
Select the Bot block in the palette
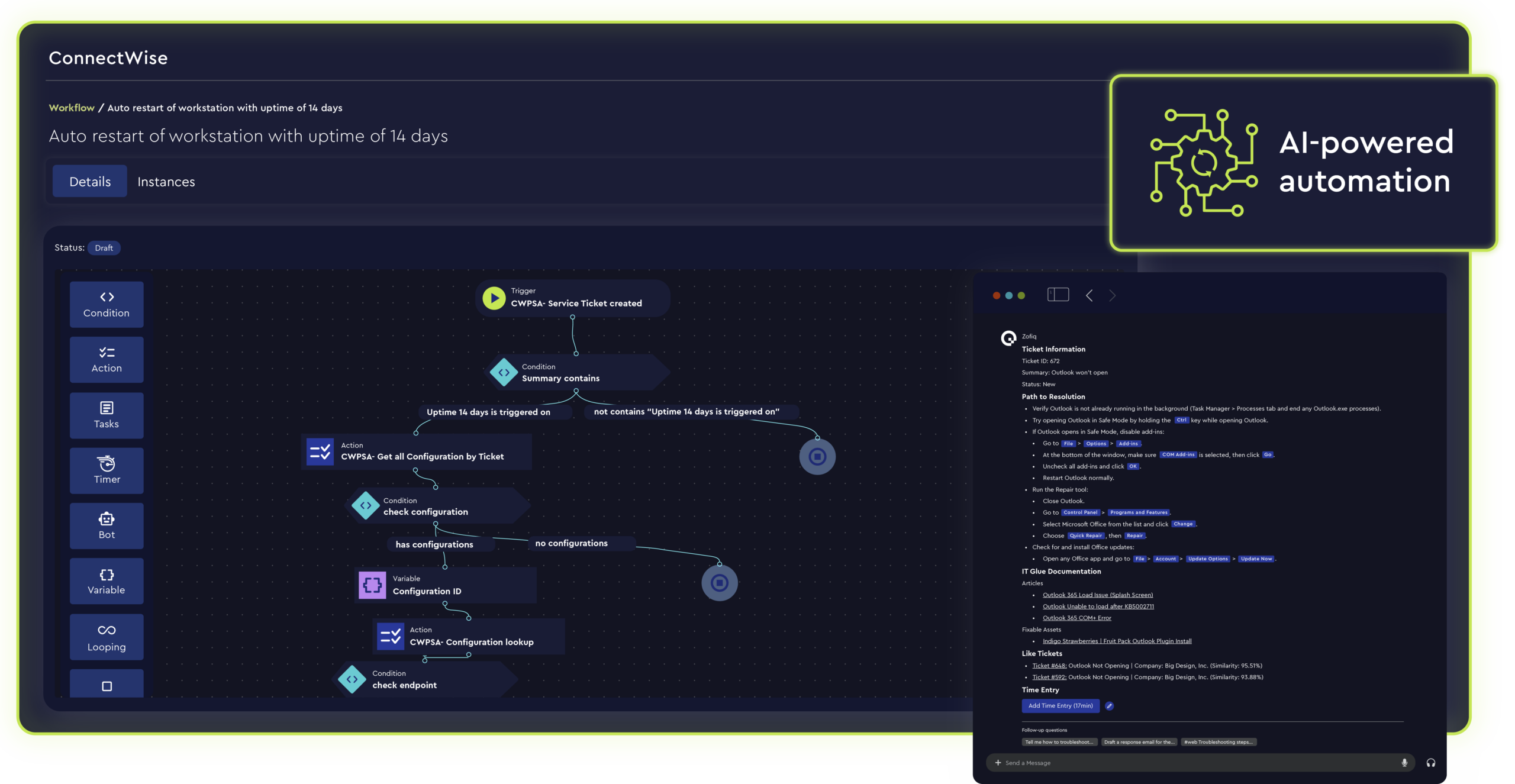(x=107, y=526)
